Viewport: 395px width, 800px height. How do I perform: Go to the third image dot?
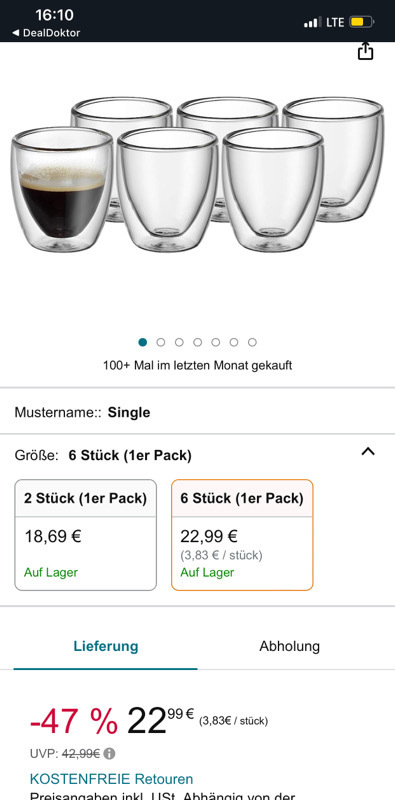[x=179, y=342]
